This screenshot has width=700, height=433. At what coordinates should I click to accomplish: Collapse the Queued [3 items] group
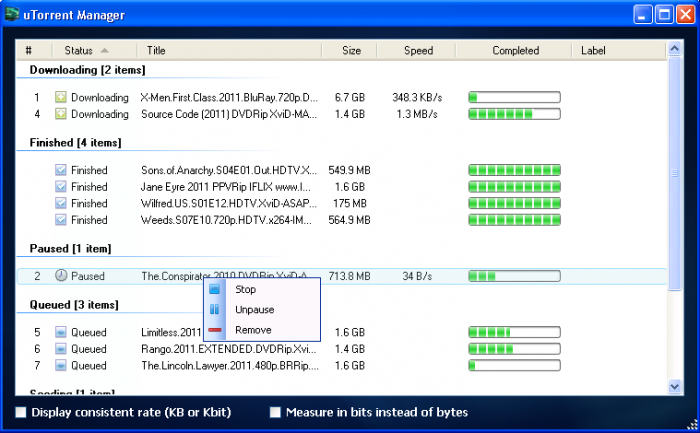[74, 305]
